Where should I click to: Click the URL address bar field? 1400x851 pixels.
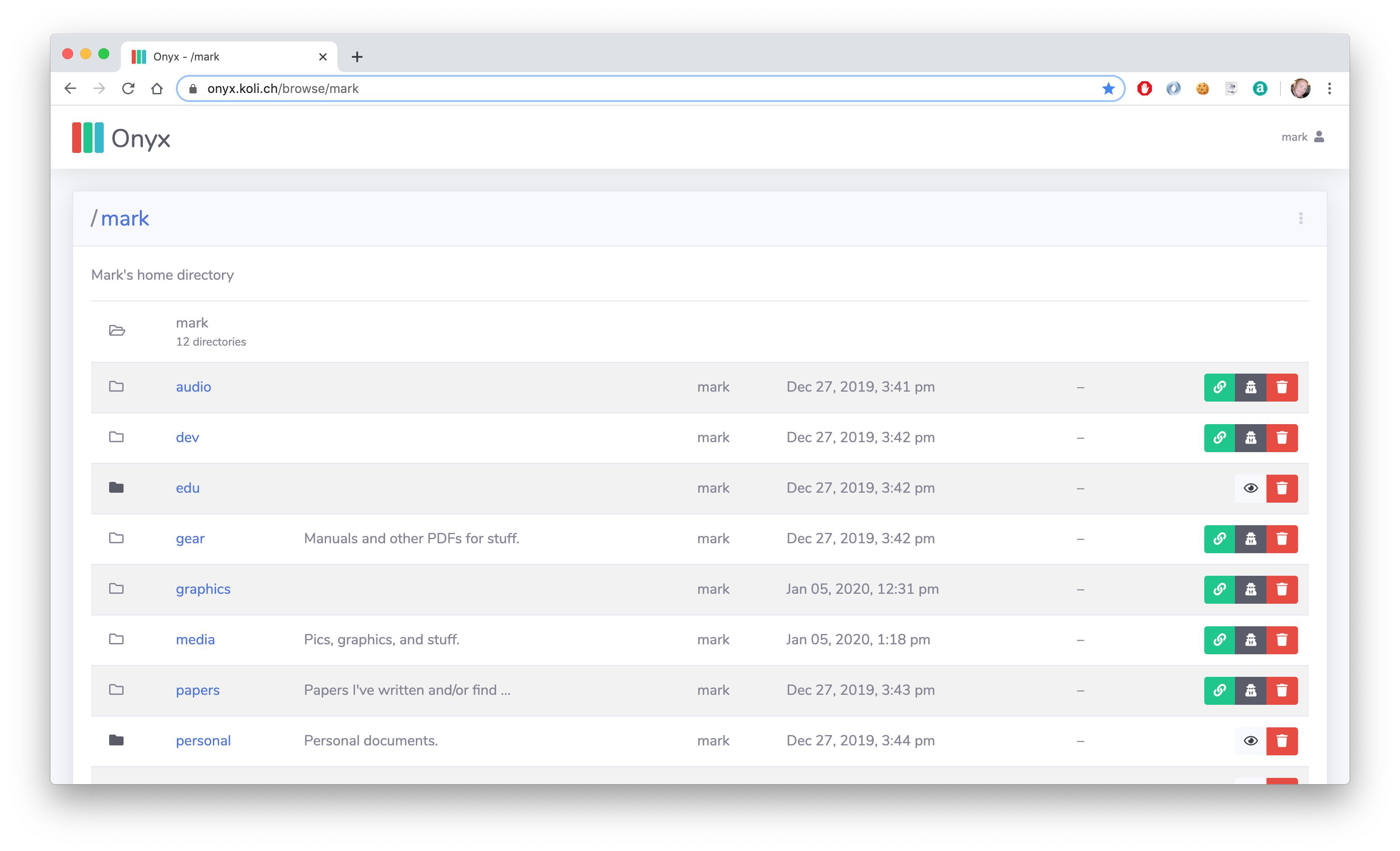[625, 89]
